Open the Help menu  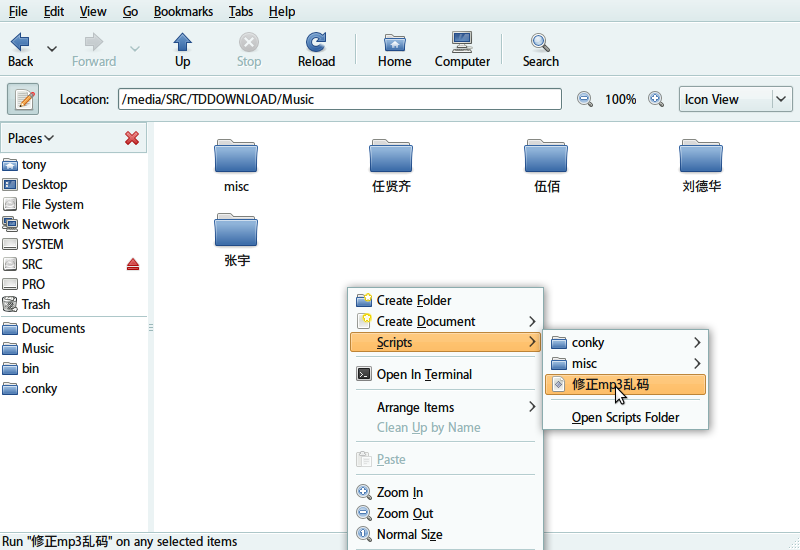[282, 11]
